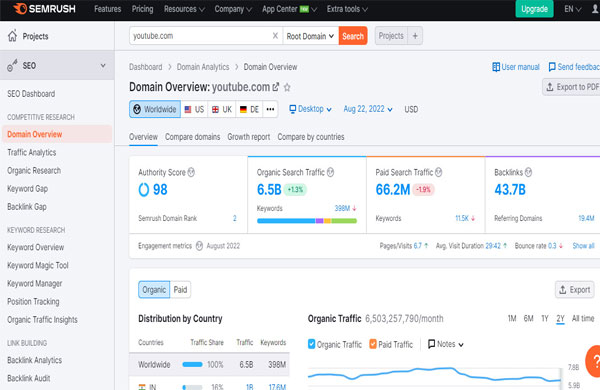Favorite domain with star icon
Screen dimensions: 600x390
pos(287,88)
